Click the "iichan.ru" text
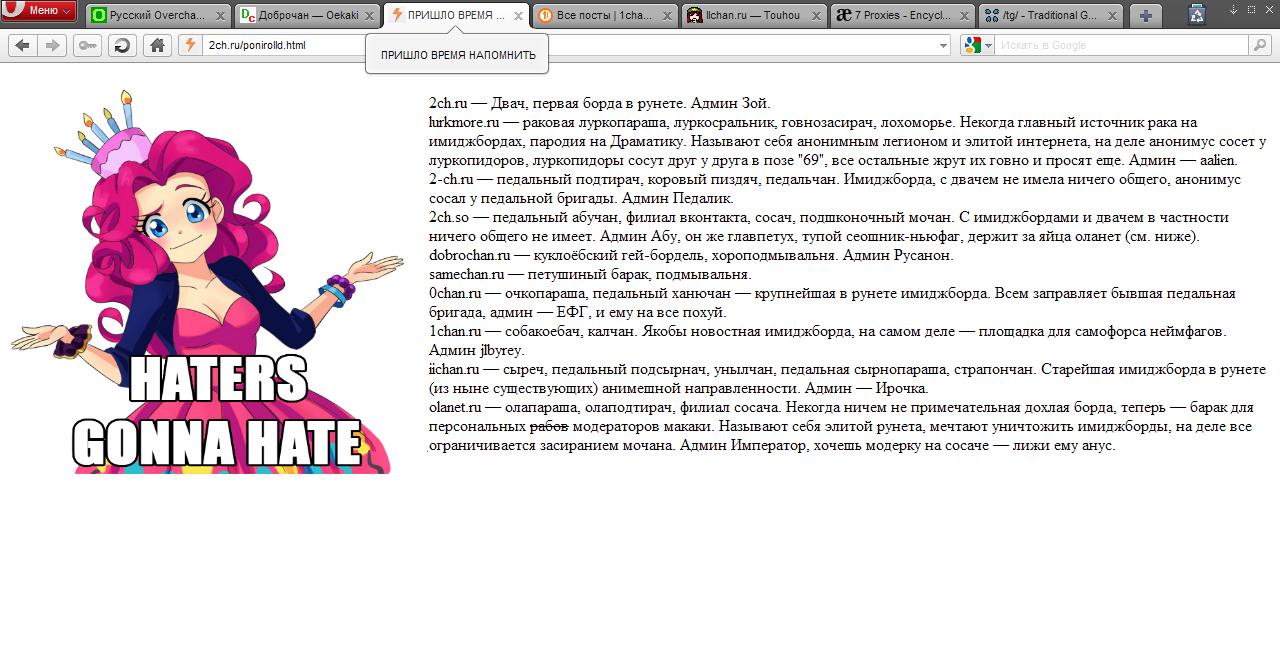 pyautogui.click(x=454, y=369)
